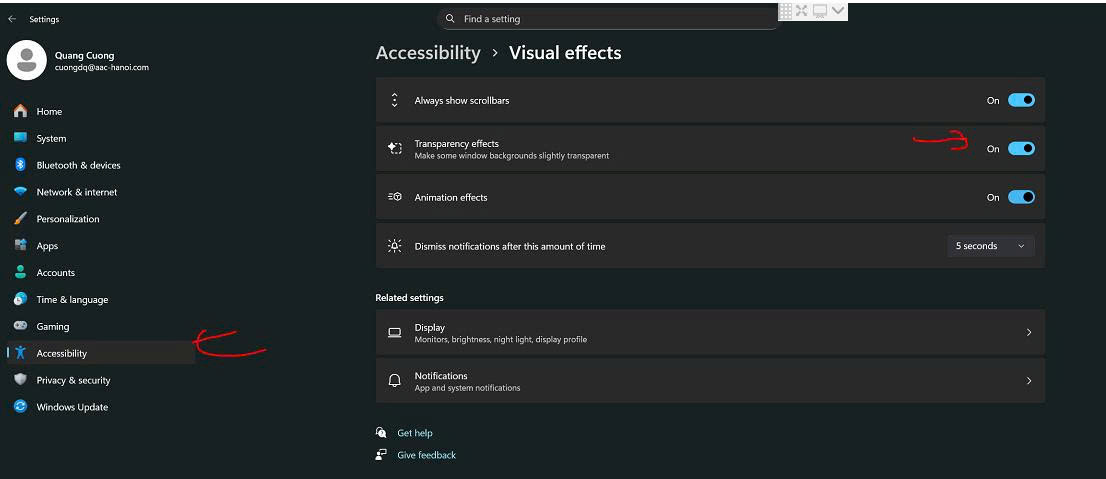
Task: Click the Gaming controller icon
Action: point(20,326)
